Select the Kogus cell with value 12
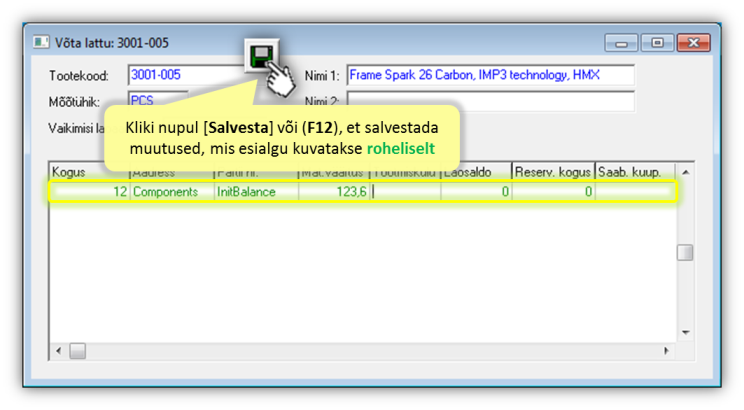 (90, 192)
